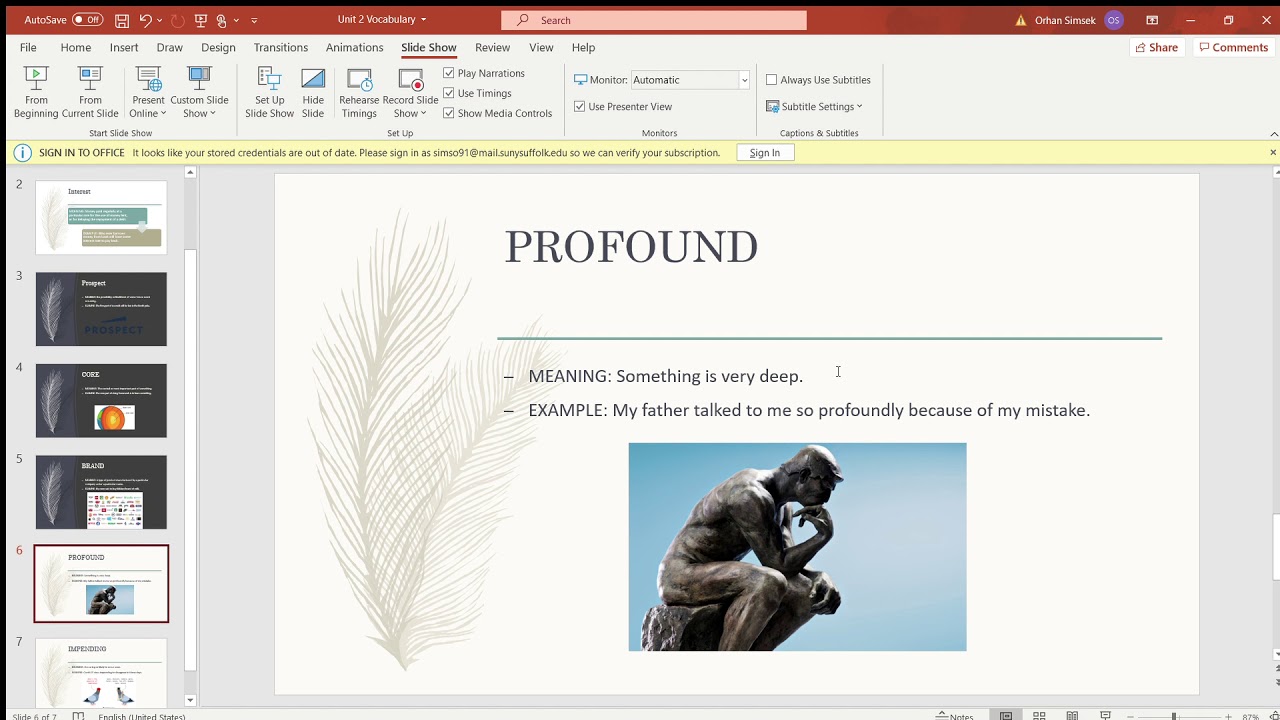Click the yellow warning icon beside the user name
Image resolution: width=1280 pixels, height=720 pixels.
click(x=1021, y=20)
